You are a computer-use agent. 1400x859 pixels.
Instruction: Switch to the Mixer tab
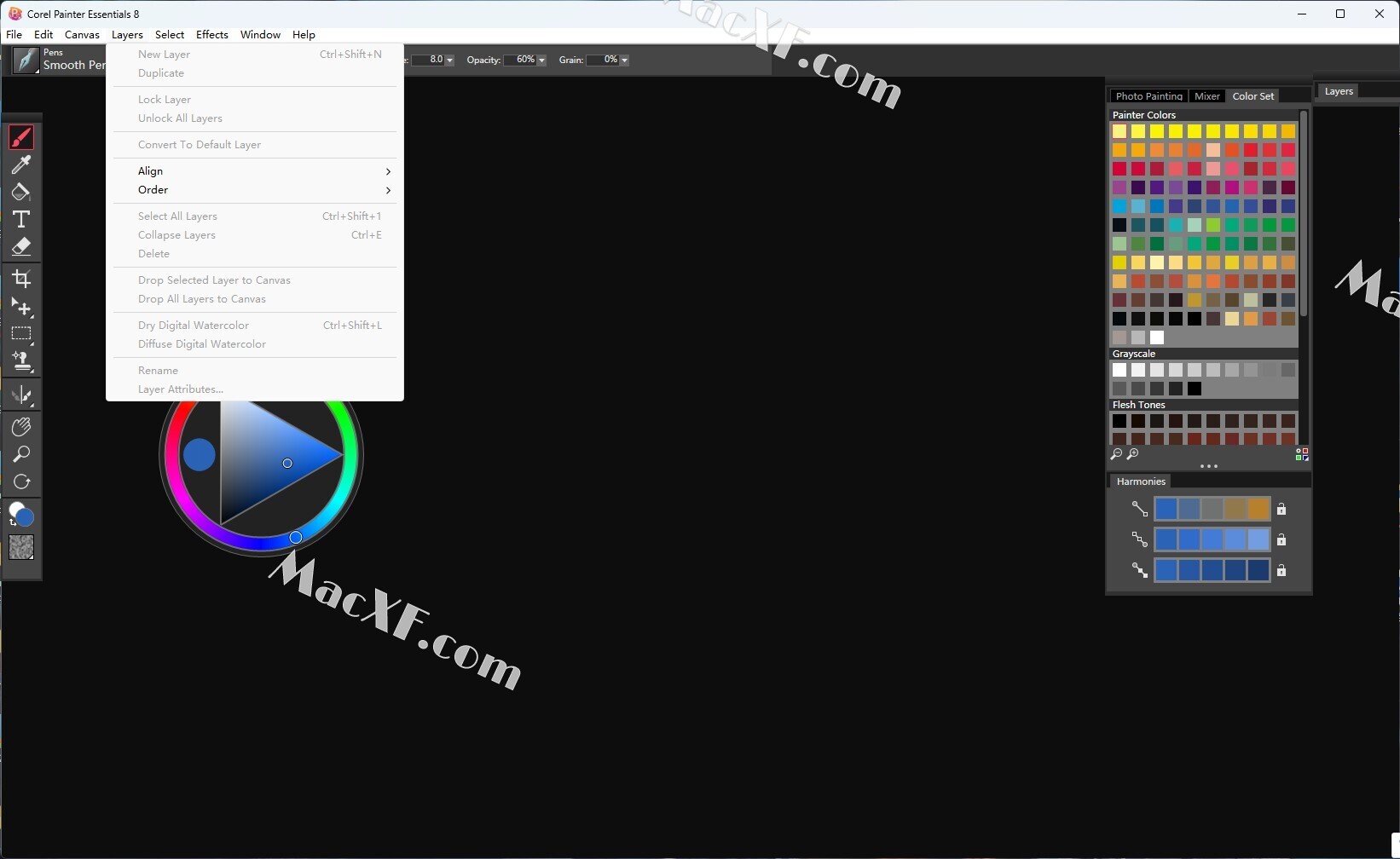click(1206, 96)
